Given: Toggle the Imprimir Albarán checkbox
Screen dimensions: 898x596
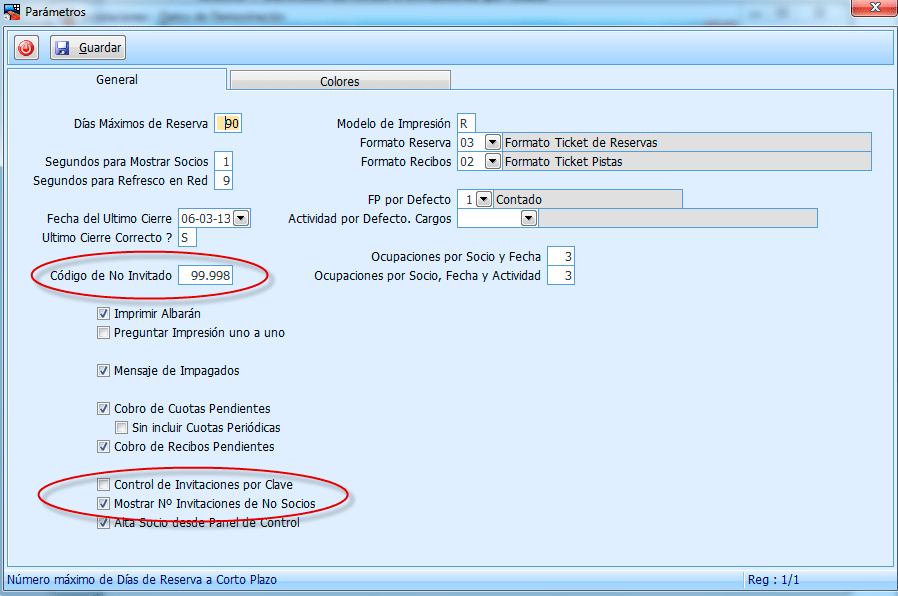Looking at the screenshot, I should (x=103, y=314).
